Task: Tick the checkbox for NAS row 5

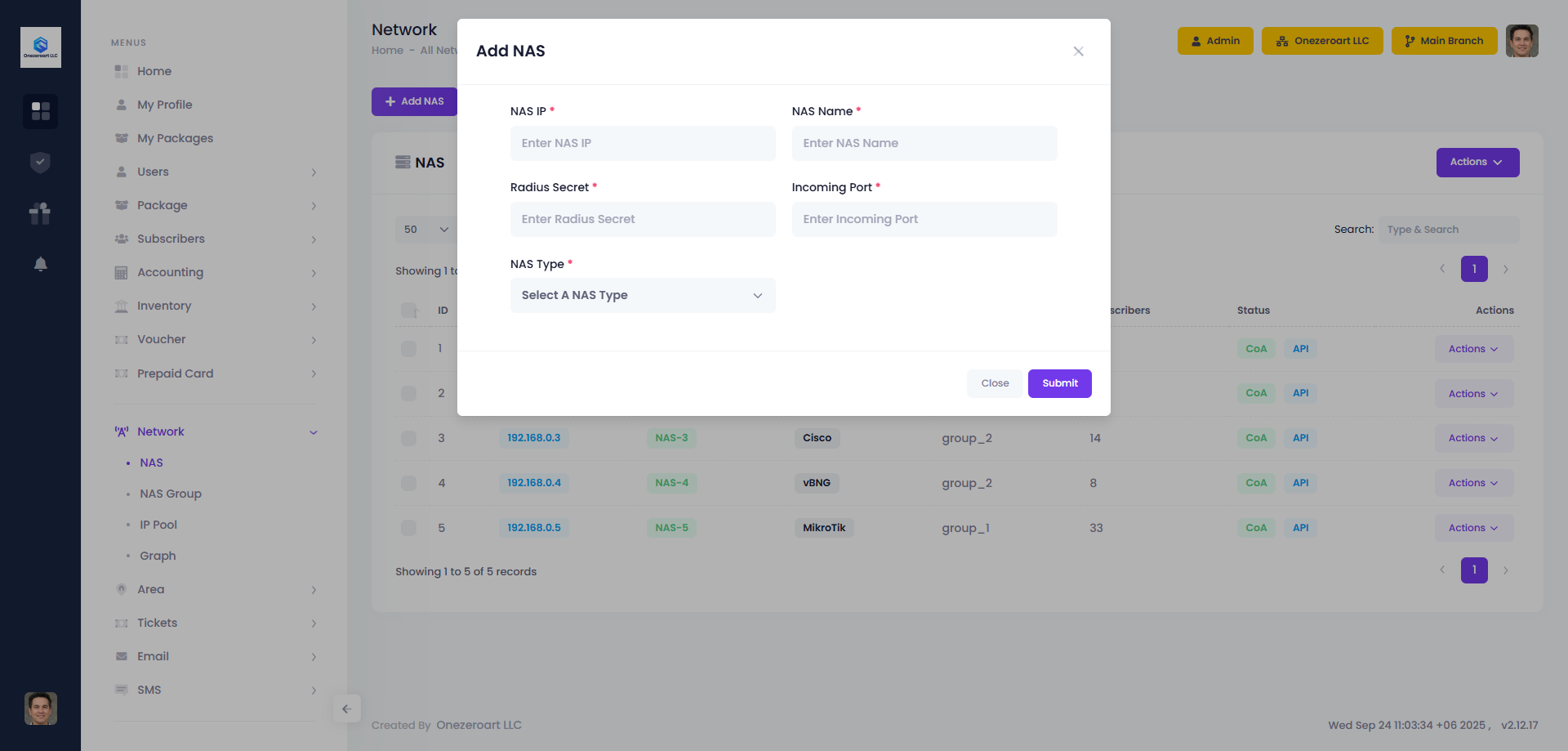Action: click(x=408, y=528)
